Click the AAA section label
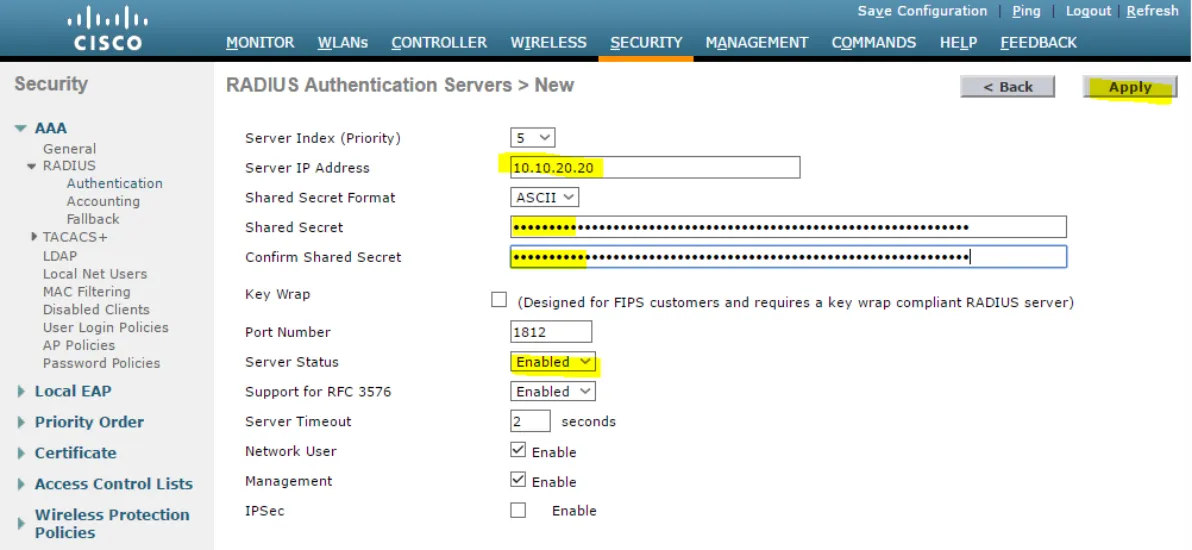 (51, 129)
